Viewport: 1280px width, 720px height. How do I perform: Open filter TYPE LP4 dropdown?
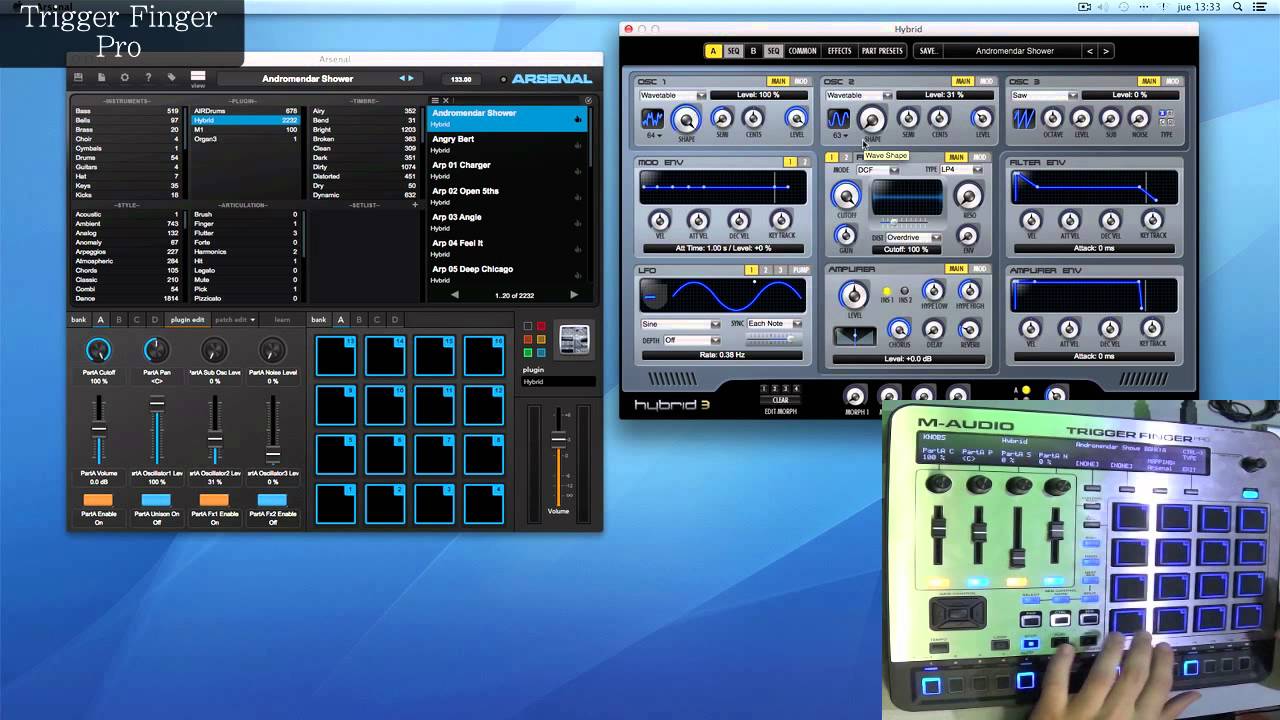pos(961,170)
